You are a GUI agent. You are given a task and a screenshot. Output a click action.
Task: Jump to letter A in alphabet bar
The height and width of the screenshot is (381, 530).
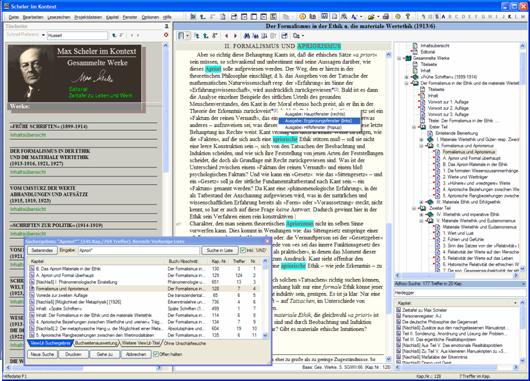click(x=443, y=17)
